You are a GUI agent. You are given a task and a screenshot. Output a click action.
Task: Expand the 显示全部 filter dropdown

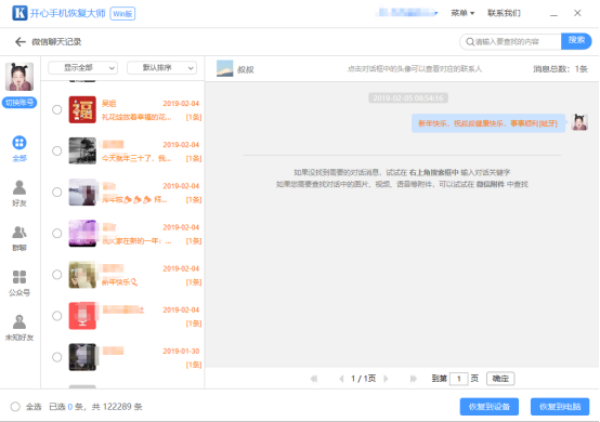click(83, 68)
